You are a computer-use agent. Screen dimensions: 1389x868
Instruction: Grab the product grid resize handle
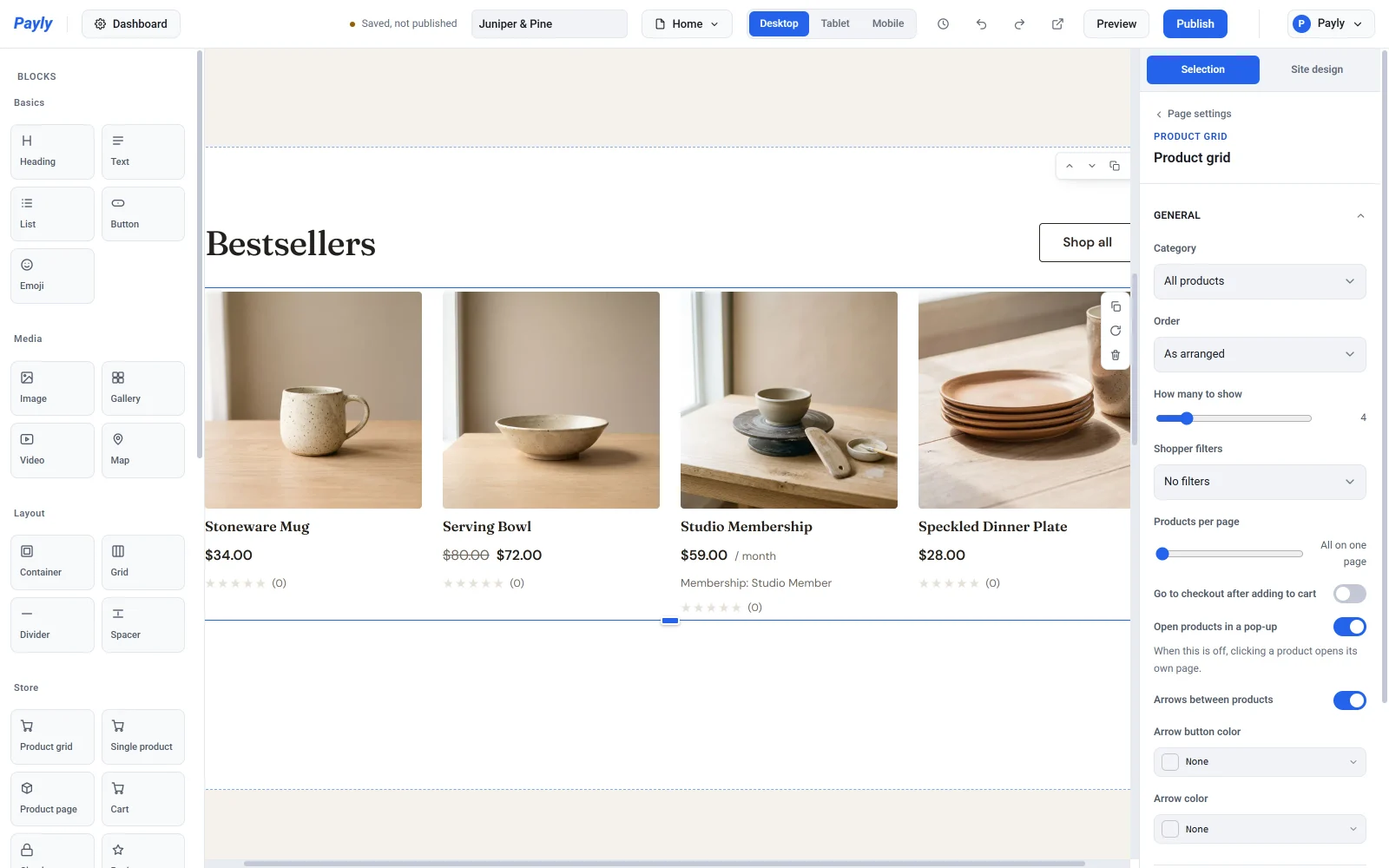pyautogui.click(x=670, y=621)
